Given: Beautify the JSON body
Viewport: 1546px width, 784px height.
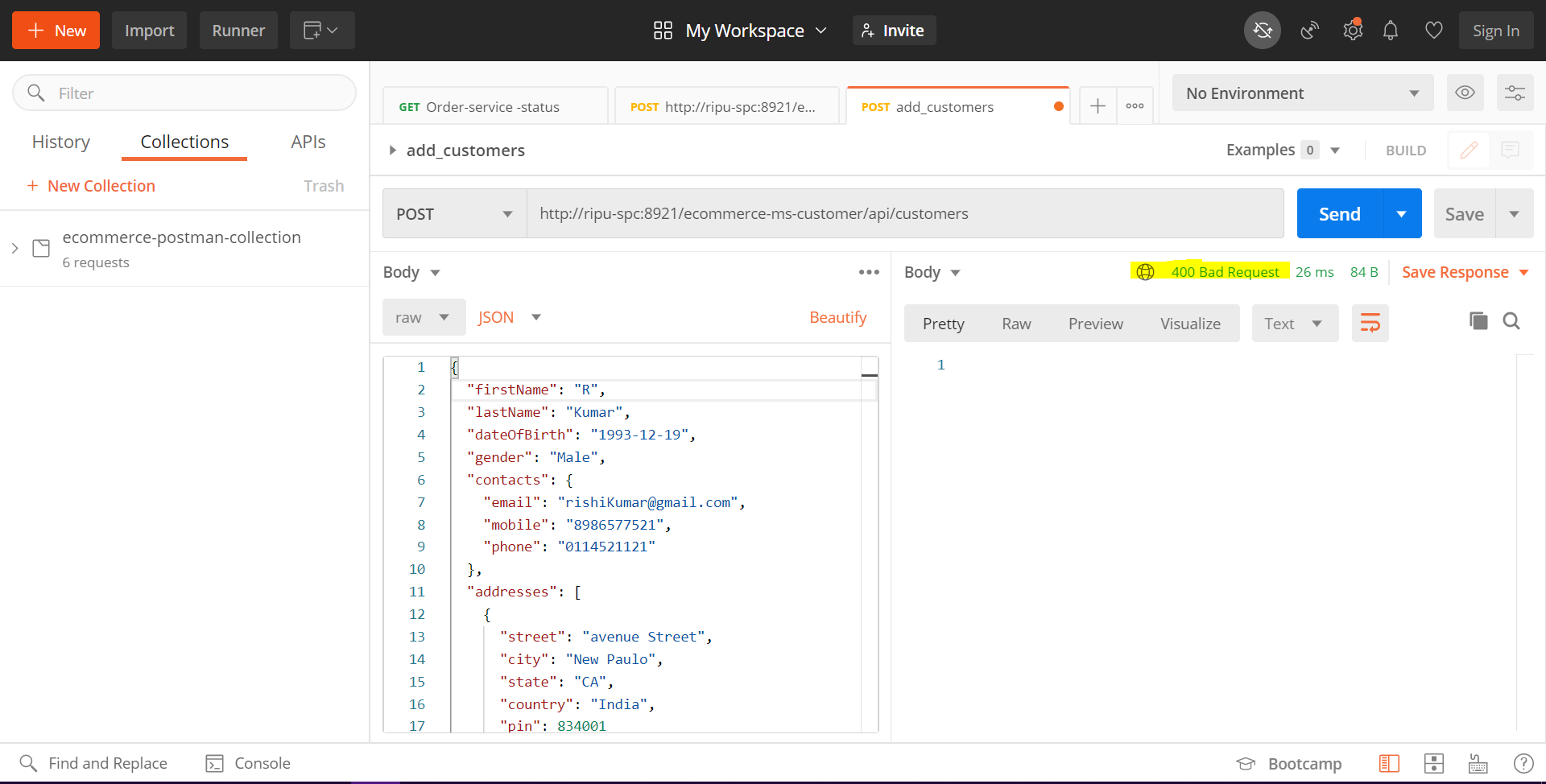Looking at the screenshot, I should (838, 317).
